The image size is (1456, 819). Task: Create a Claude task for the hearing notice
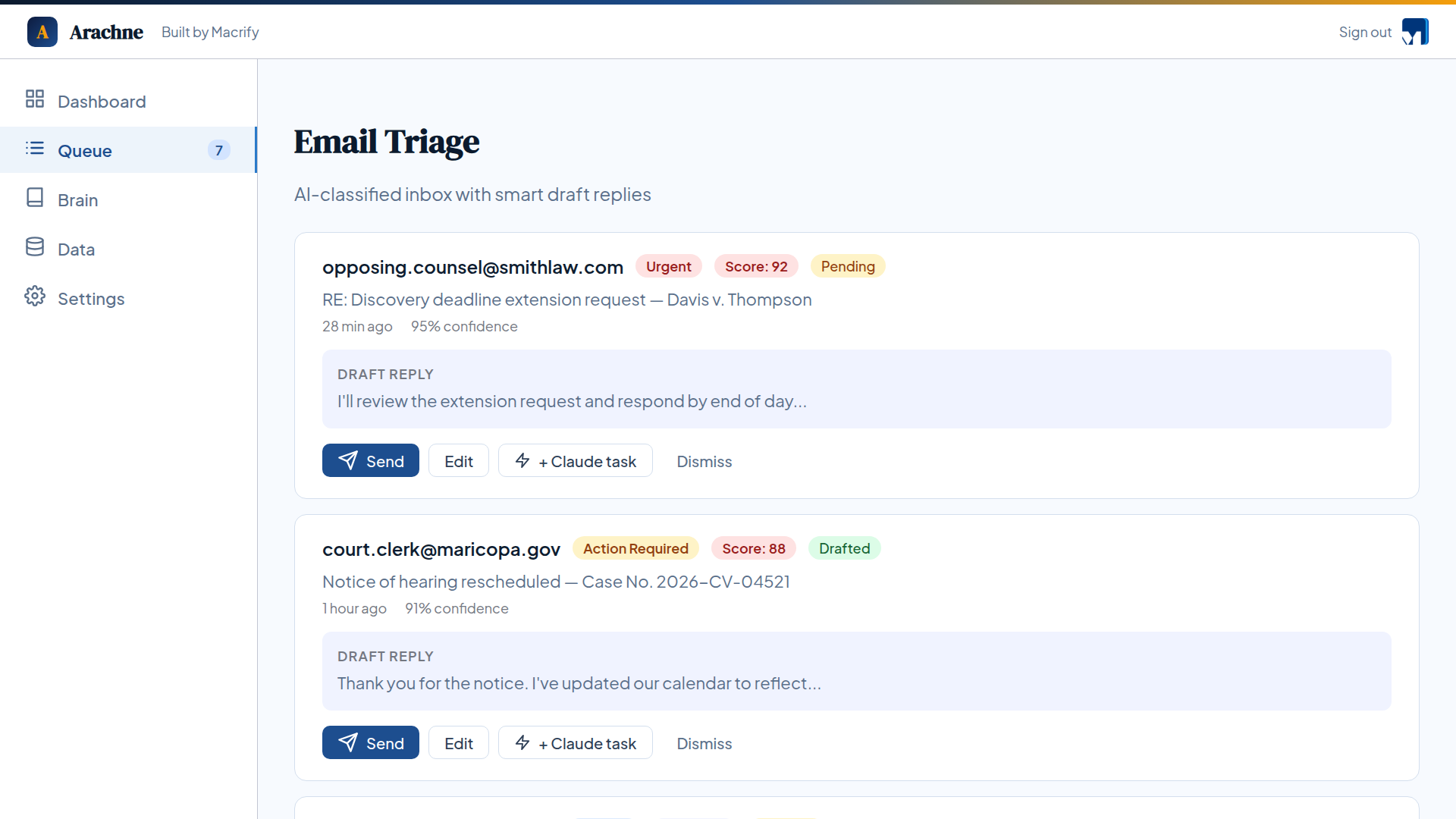coord(575,742)
